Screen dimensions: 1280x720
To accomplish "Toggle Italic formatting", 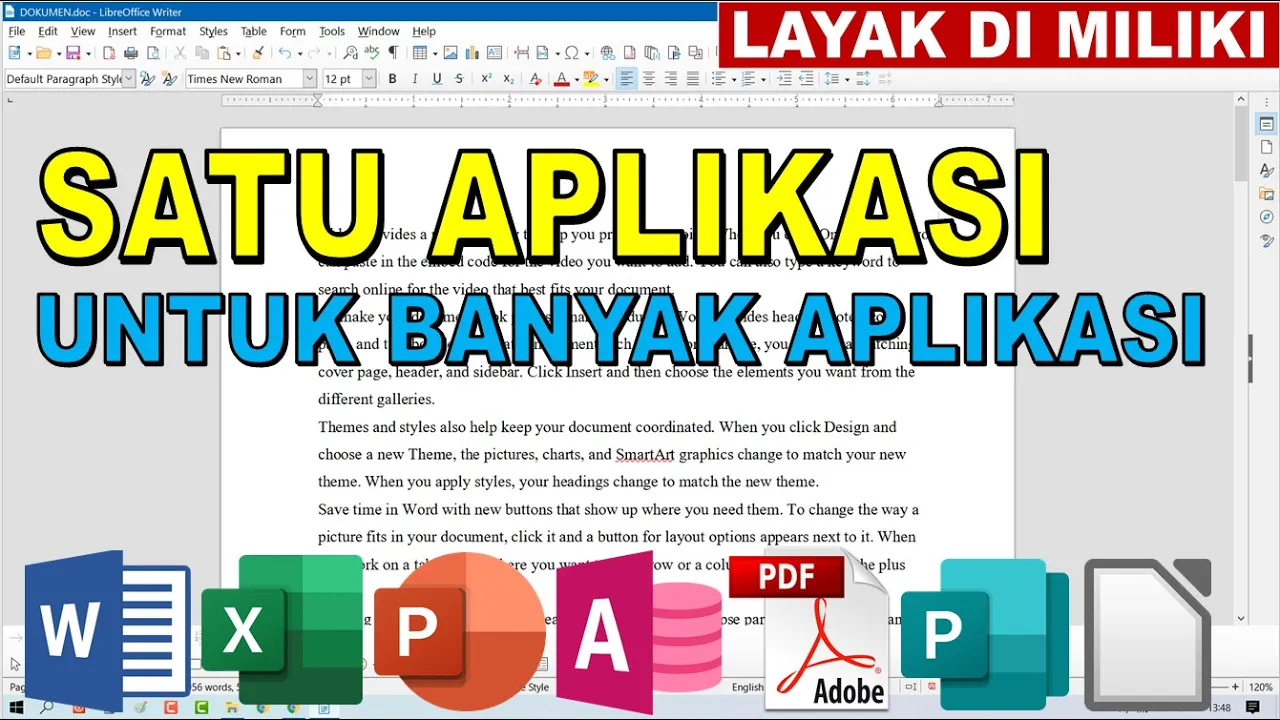I will pyautogui.click(x=415, y=79).
